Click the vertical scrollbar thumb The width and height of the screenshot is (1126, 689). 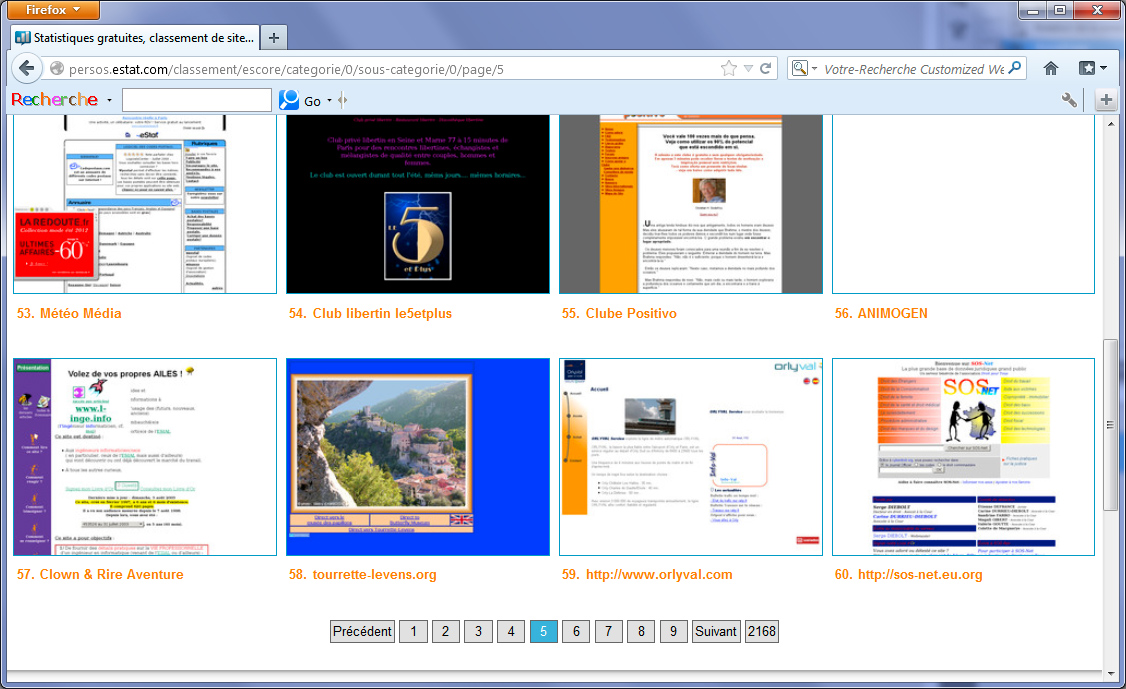[1111, 425]
